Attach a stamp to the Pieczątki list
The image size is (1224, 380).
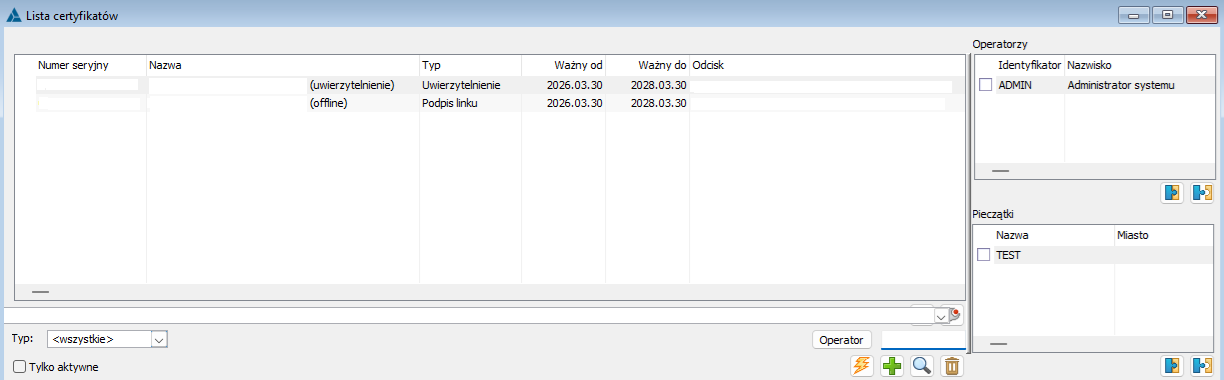pyautogui.click(x=1173, y=365)
